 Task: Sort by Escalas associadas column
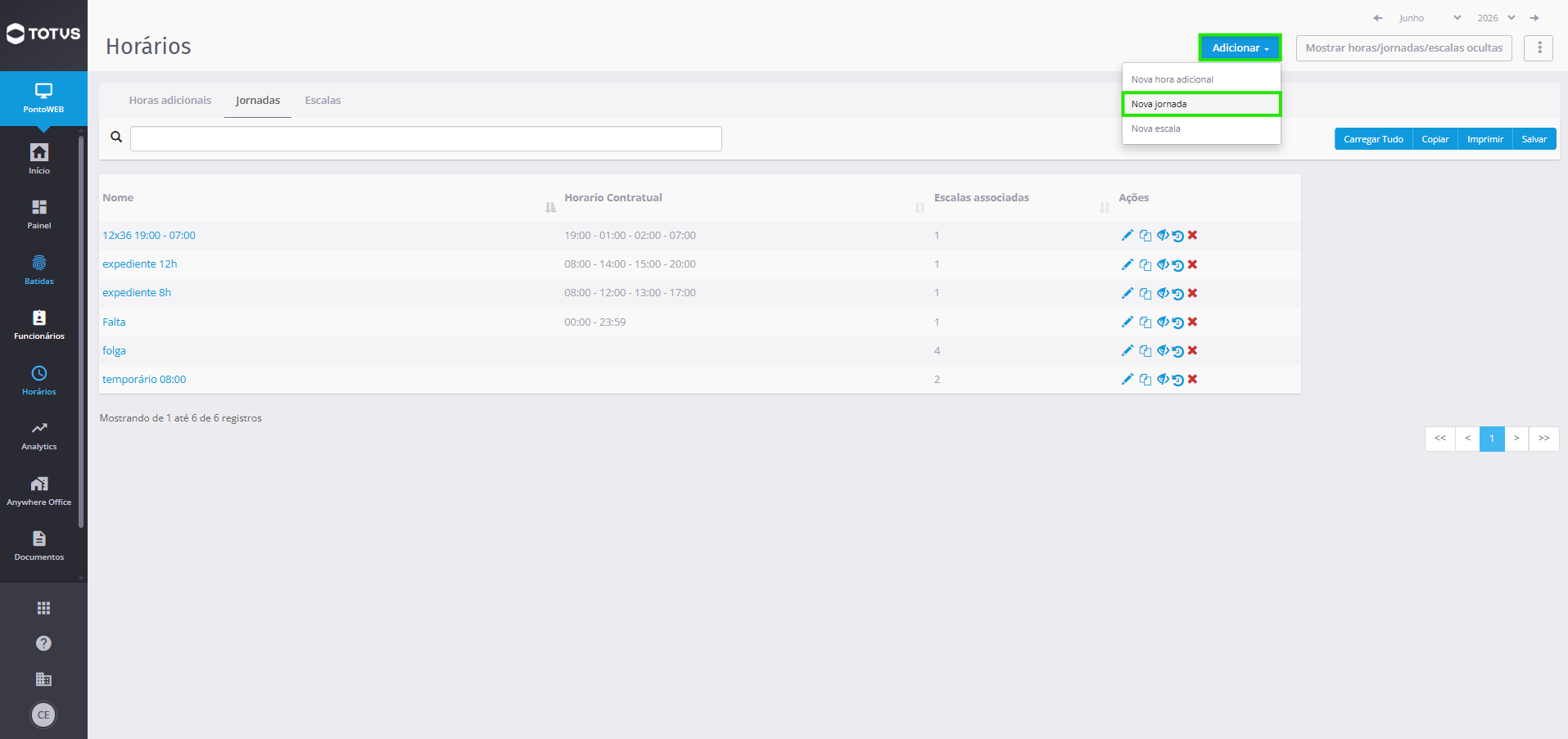click(1022, 198)
